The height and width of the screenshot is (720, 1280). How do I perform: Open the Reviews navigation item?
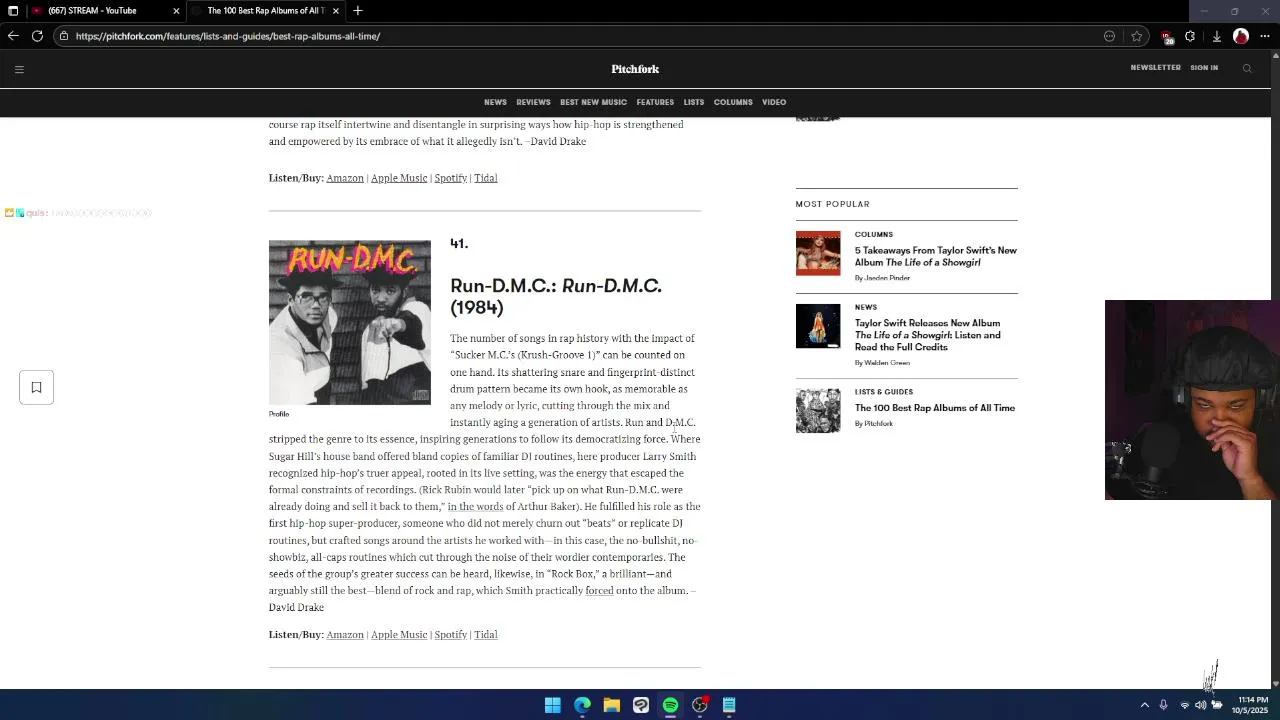coord(533,102)
